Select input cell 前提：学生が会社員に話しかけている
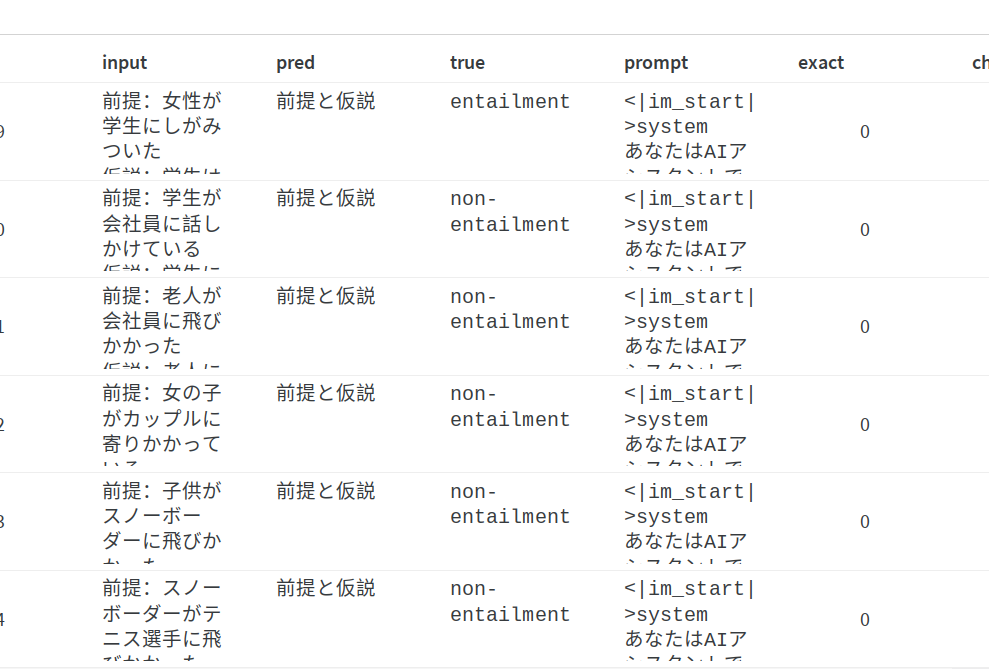The width and height of the screenshot is (989, 669). [x=162, y=225]
